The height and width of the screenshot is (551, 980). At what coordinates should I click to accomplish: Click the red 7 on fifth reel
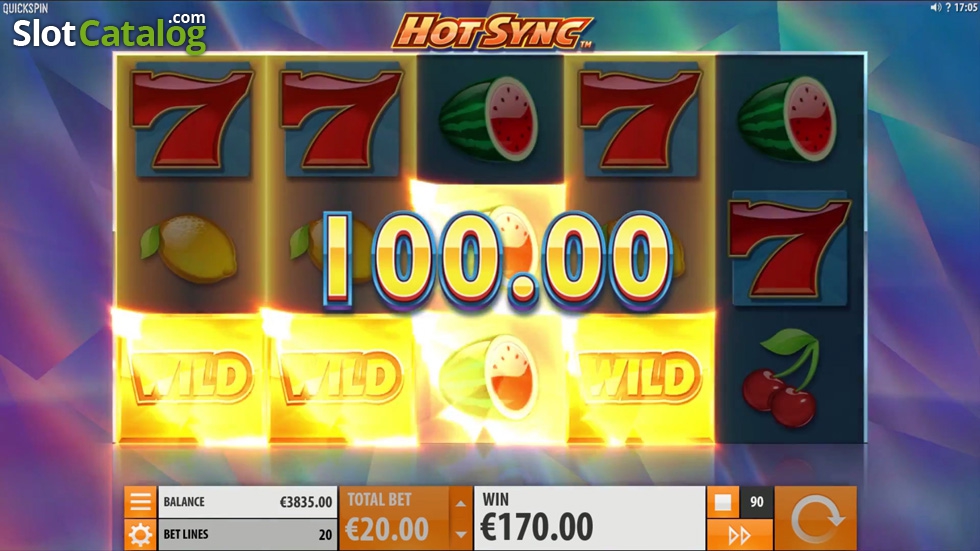coord(789,249)
